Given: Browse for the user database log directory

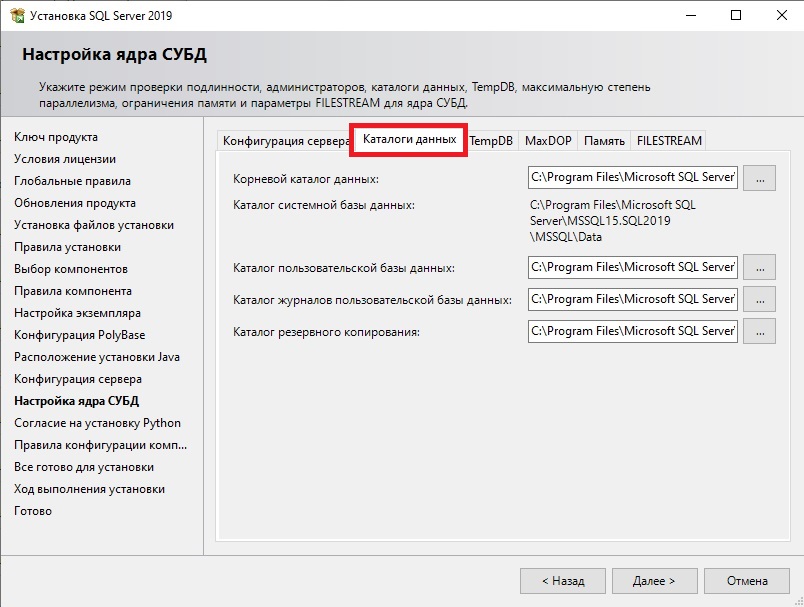Looking at the screenshot, I should (759, 299).
